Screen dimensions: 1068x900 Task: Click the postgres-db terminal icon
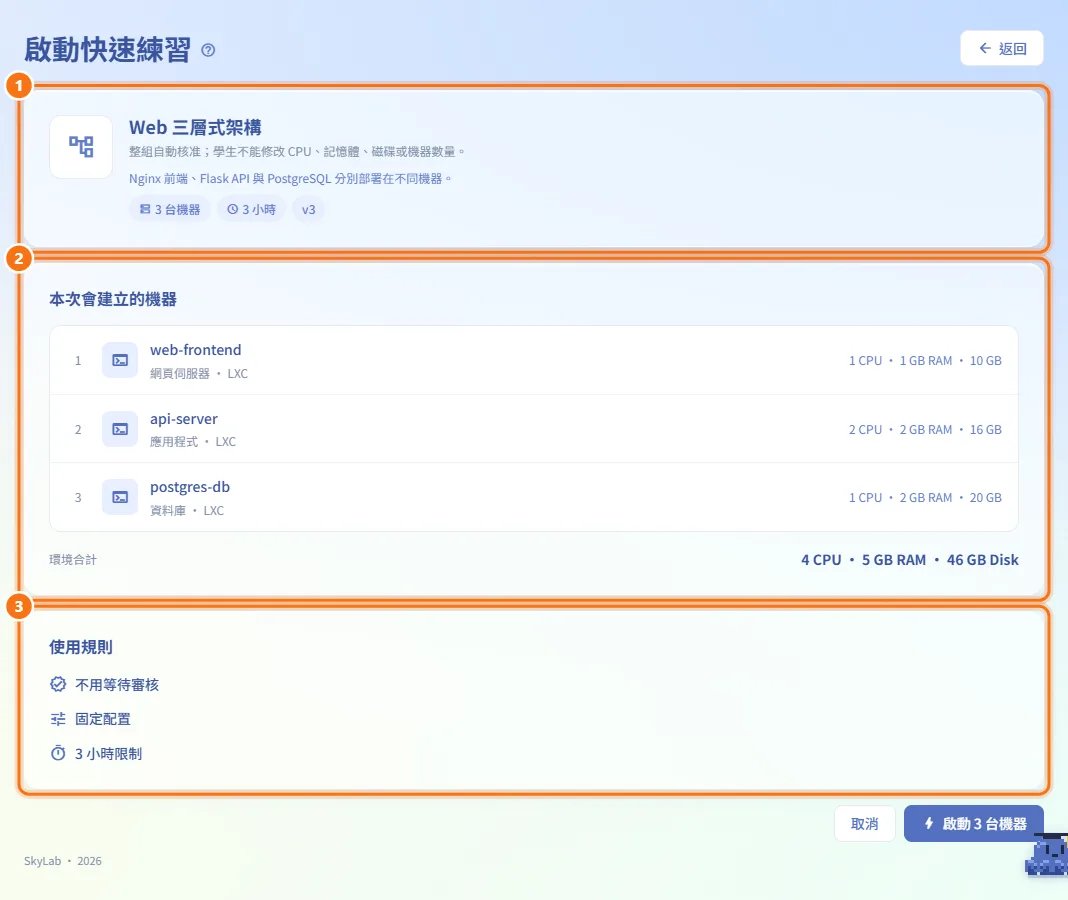point(120,497)
